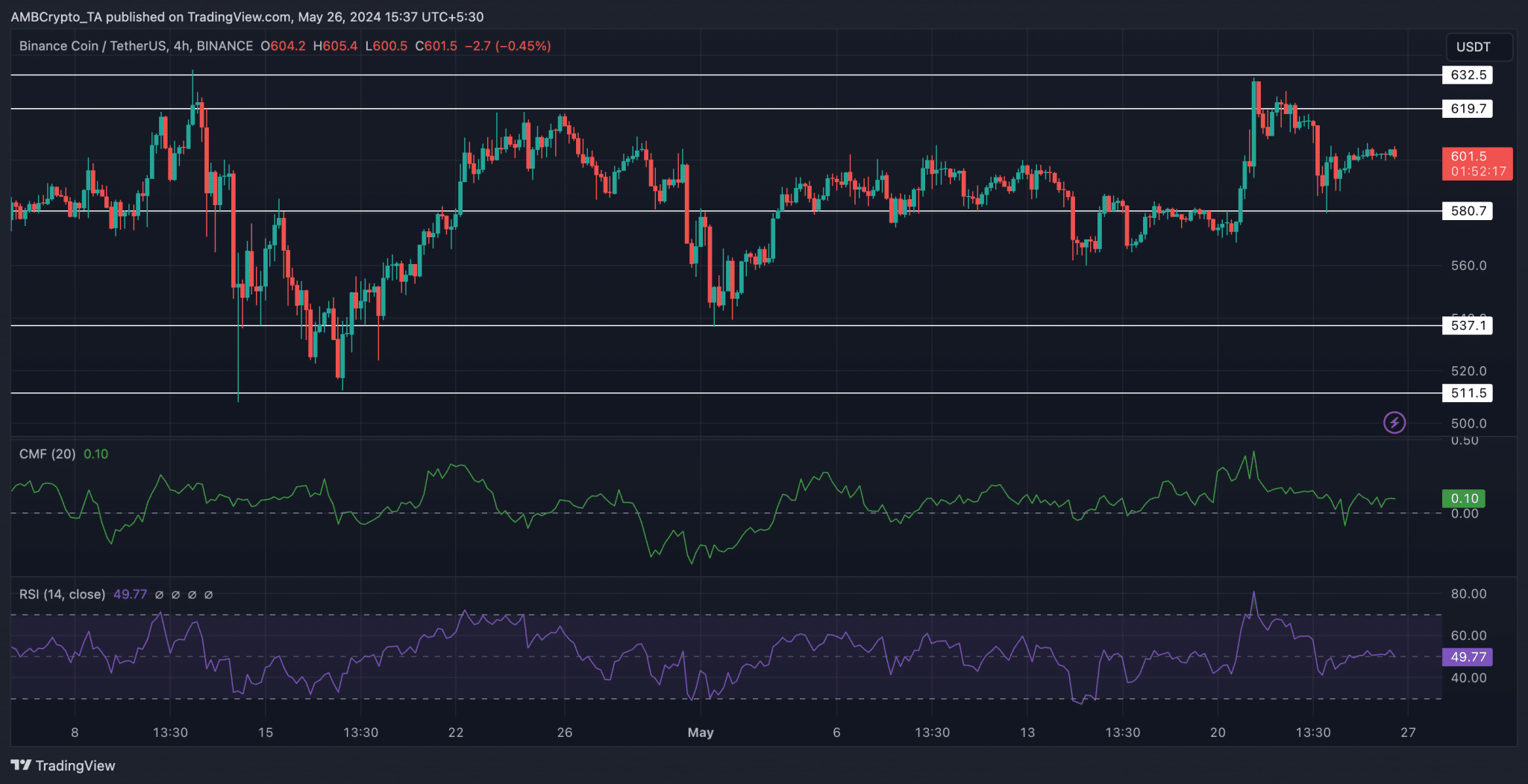1528x784 pixels.
Task: Click the RSI 60.00 axis label
Action: [1468, 636]
